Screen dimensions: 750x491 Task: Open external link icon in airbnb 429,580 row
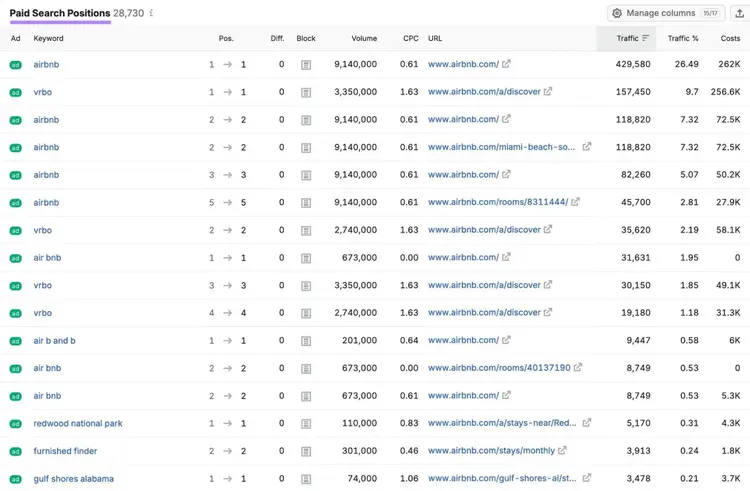point(506,64)
